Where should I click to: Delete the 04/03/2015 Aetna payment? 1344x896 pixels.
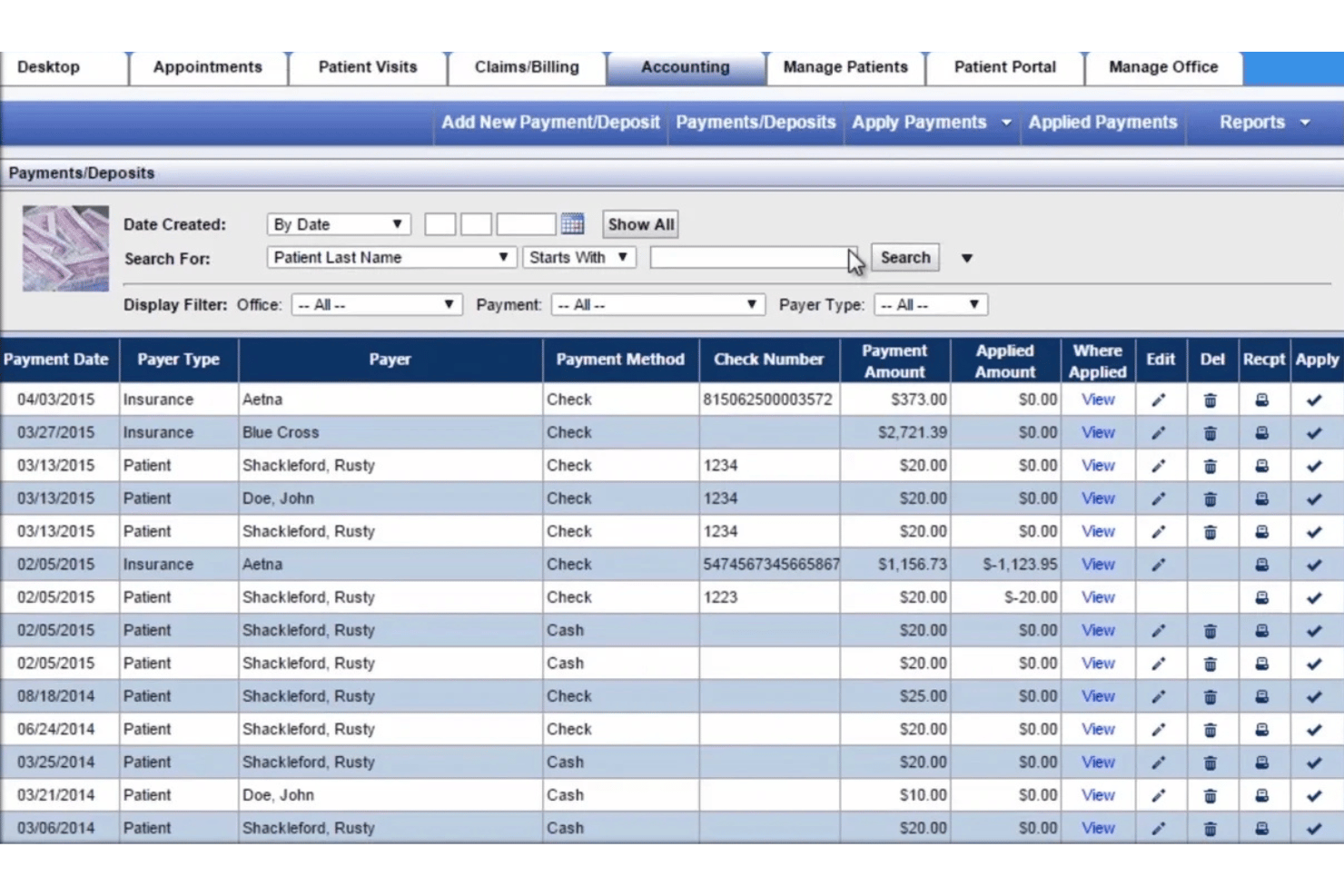1211,400
